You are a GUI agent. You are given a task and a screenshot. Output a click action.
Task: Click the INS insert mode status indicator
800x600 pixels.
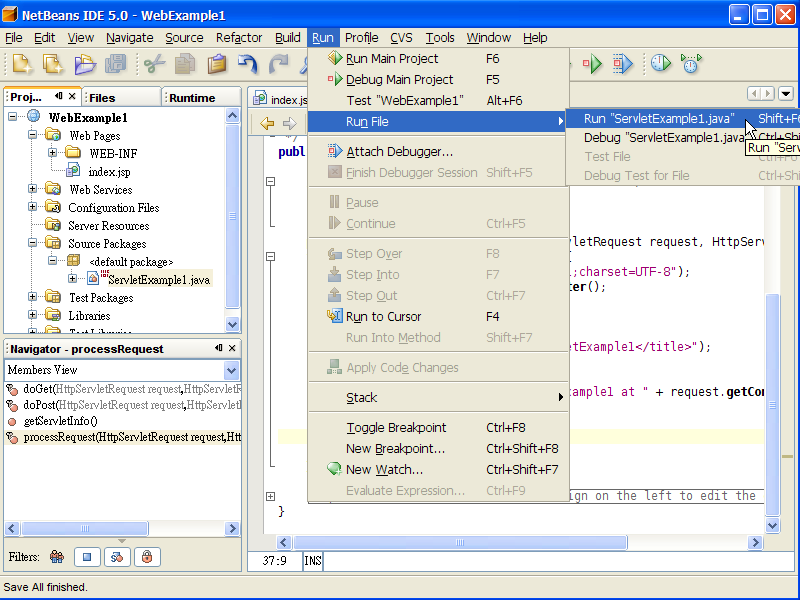point(312,561)
